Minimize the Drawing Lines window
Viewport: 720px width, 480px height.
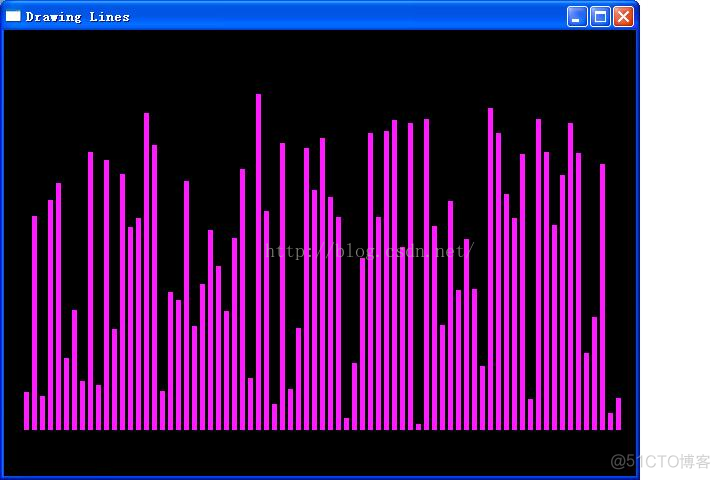point(577,16)
